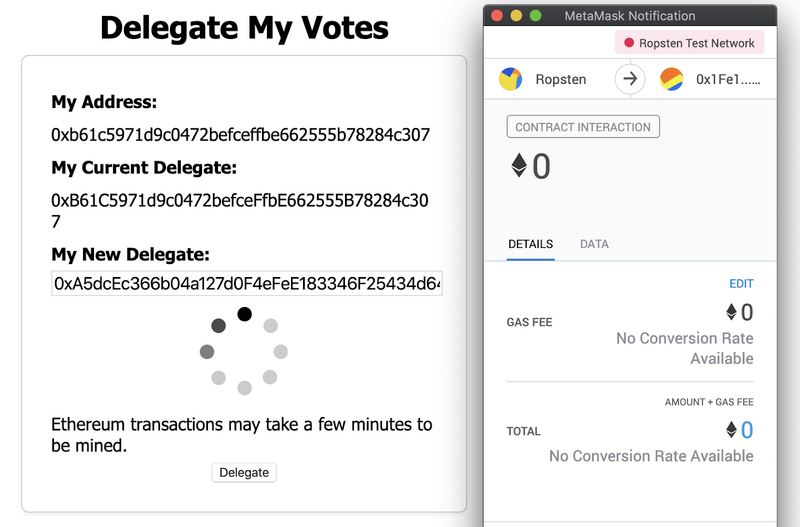Click the My New Delegate address field
This screenshot has height=527, width=800.
pos(247,283)
